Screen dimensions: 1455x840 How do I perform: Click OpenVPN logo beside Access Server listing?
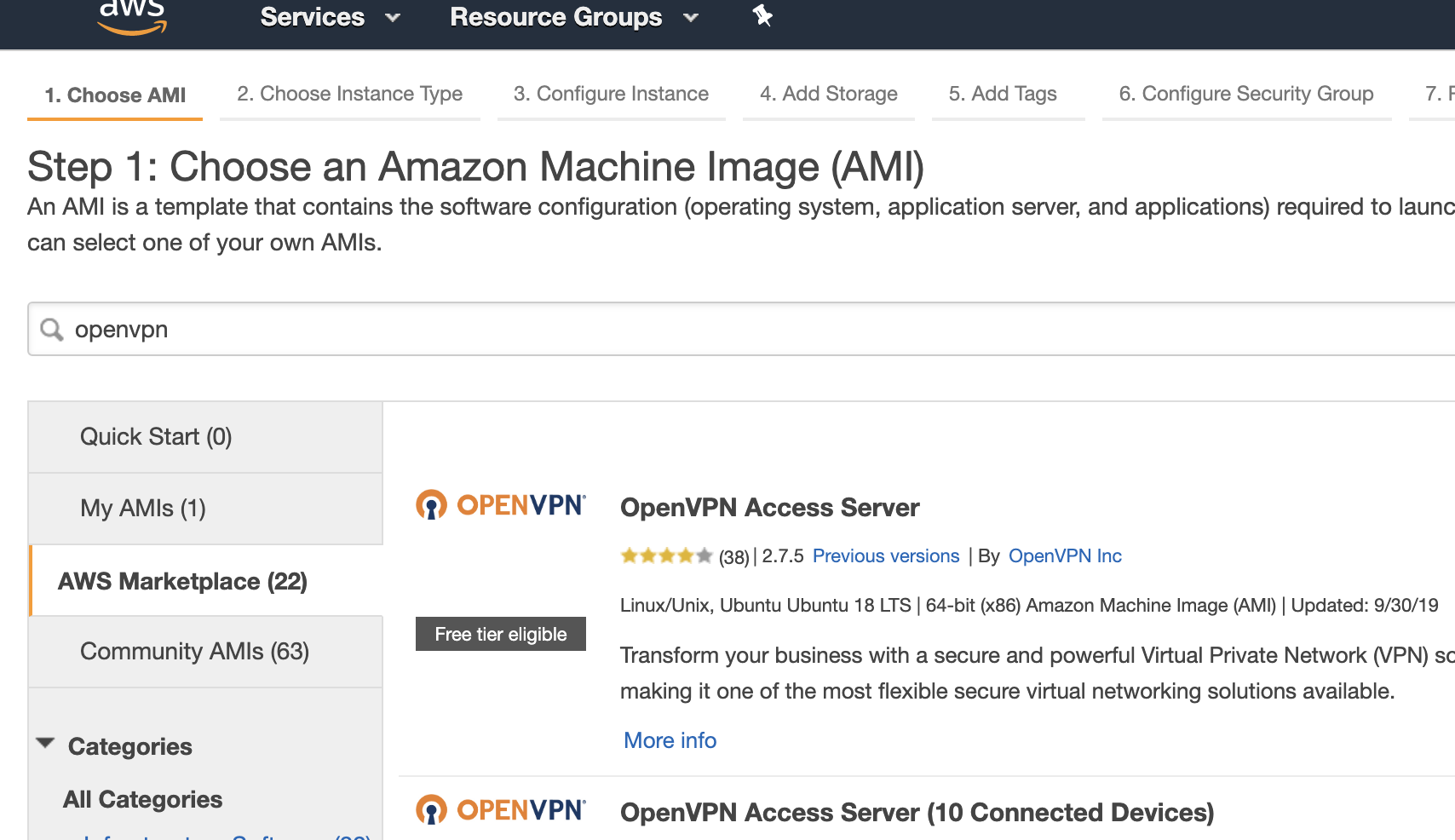pos(500,505)
